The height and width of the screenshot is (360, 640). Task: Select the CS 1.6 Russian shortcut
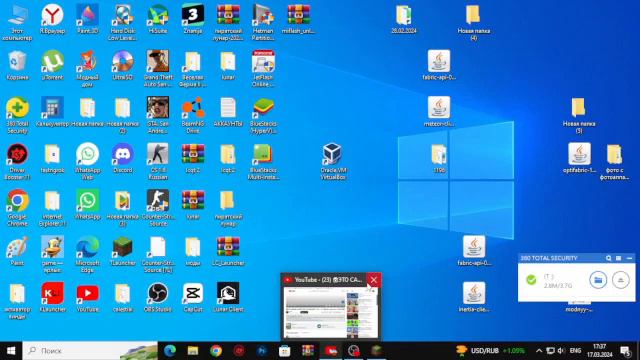pos(158,162)
